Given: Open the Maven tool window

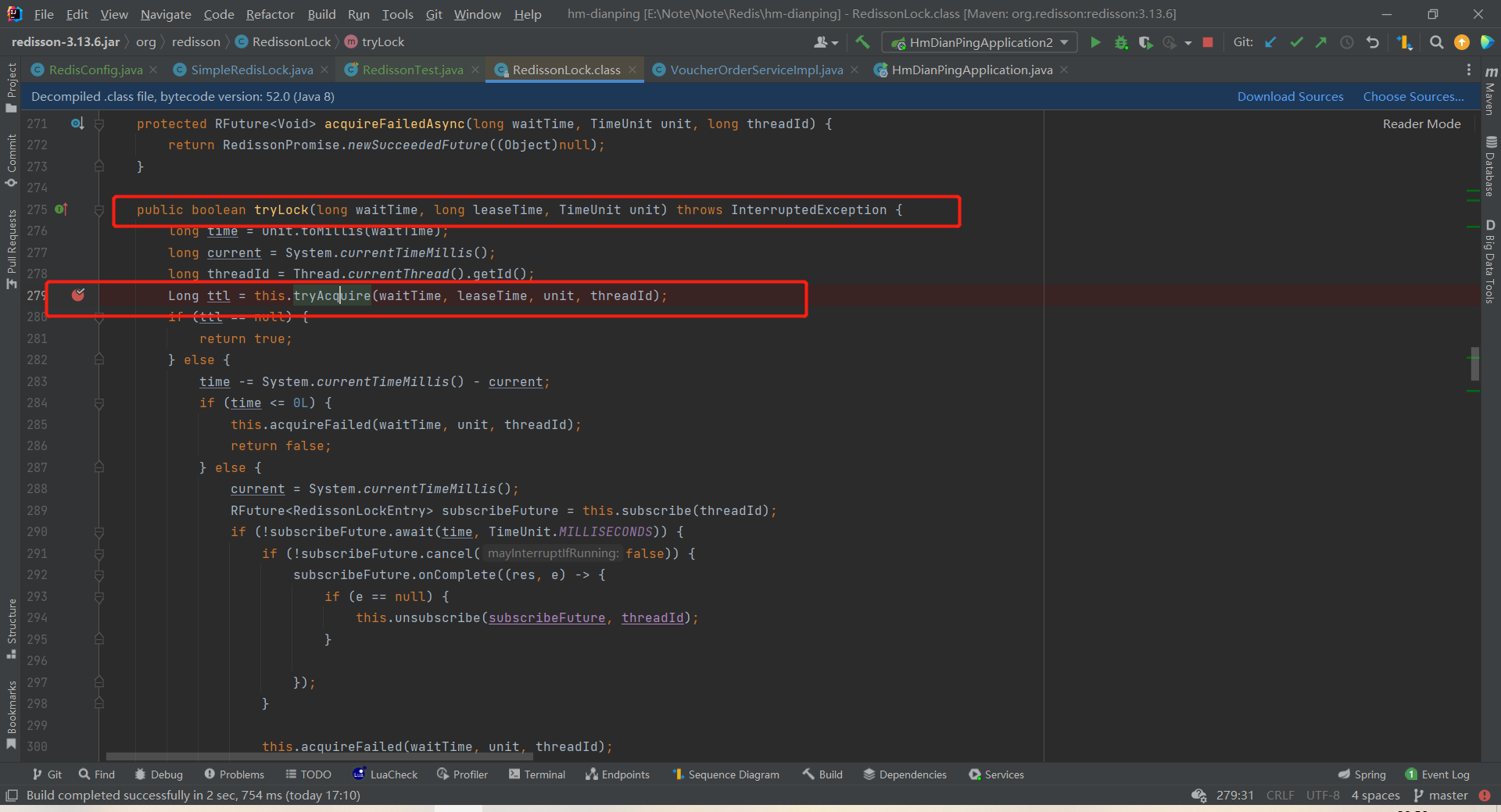Looking at the screenshot, I should 1490,91.
